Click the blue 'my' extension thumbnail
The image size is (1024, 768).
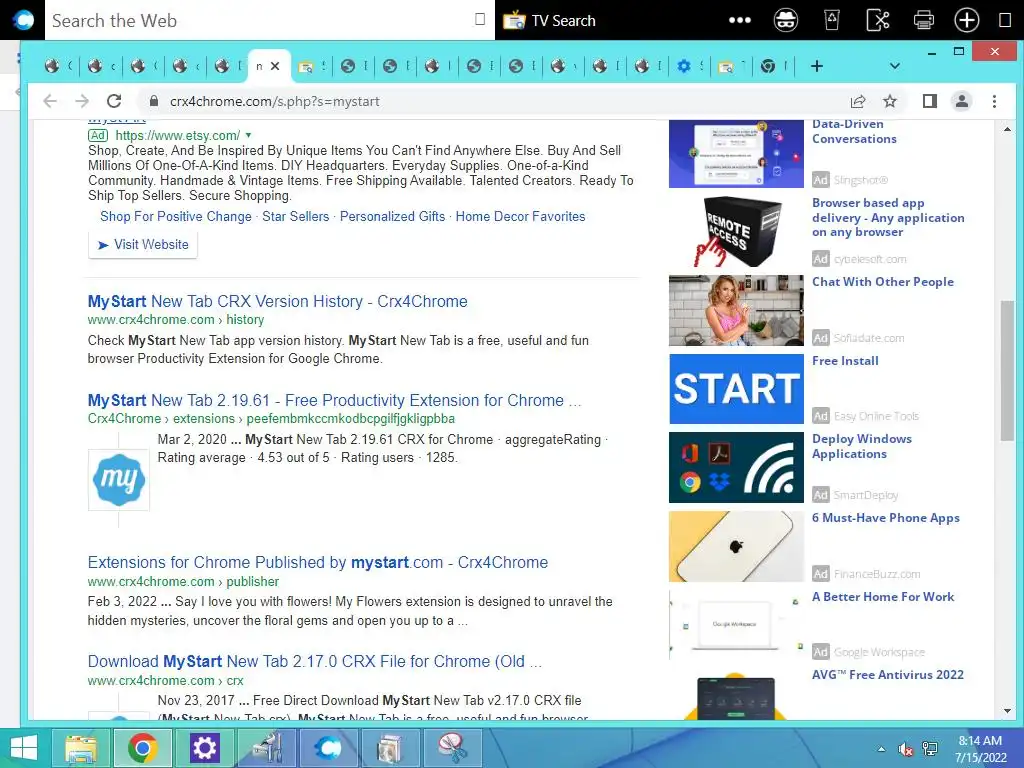119,479
